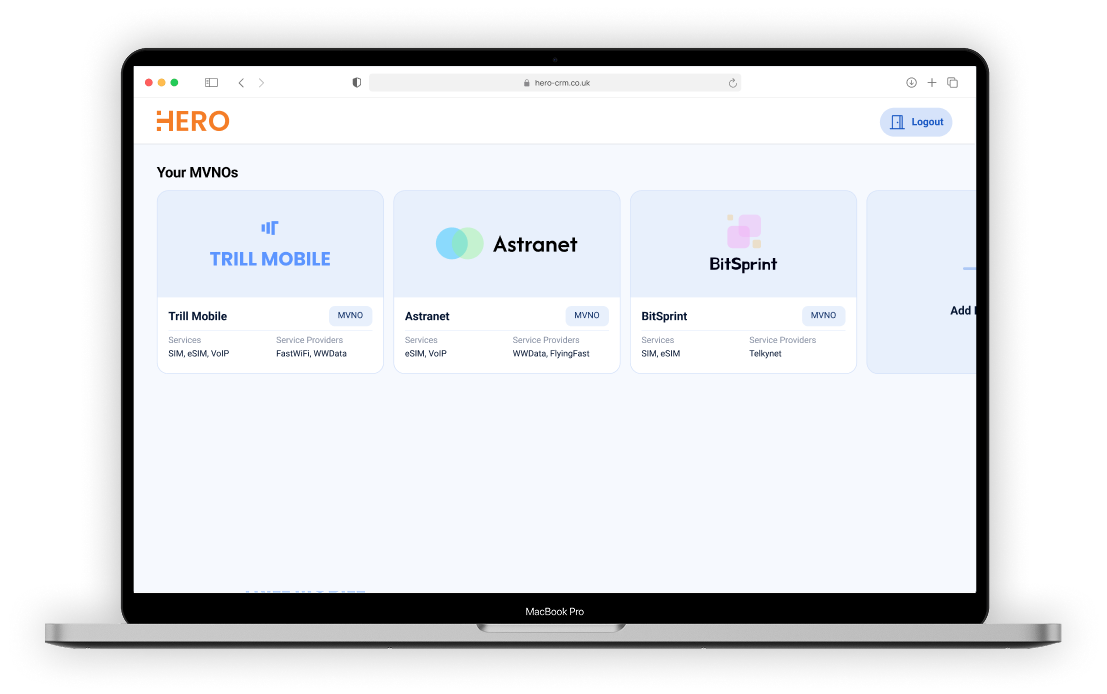The image size is (1107, 694).
Task: Click the privacy shield icon in Safari toolbar
Action: pos(356,83)
